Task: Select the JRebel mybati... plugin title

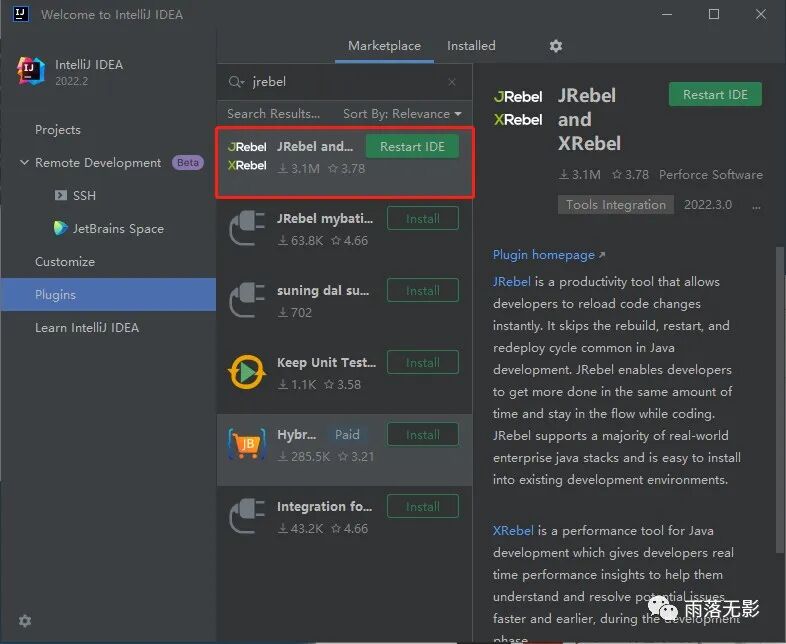Action: coord(325,219)
